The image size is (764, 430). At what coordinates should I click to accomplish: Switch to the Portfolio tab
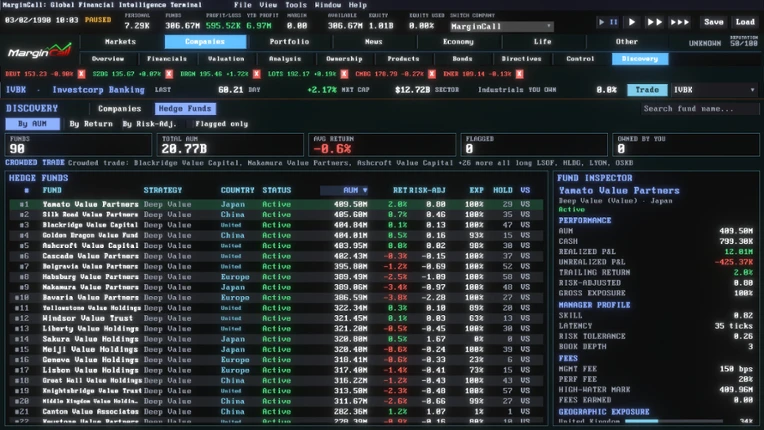289,42
